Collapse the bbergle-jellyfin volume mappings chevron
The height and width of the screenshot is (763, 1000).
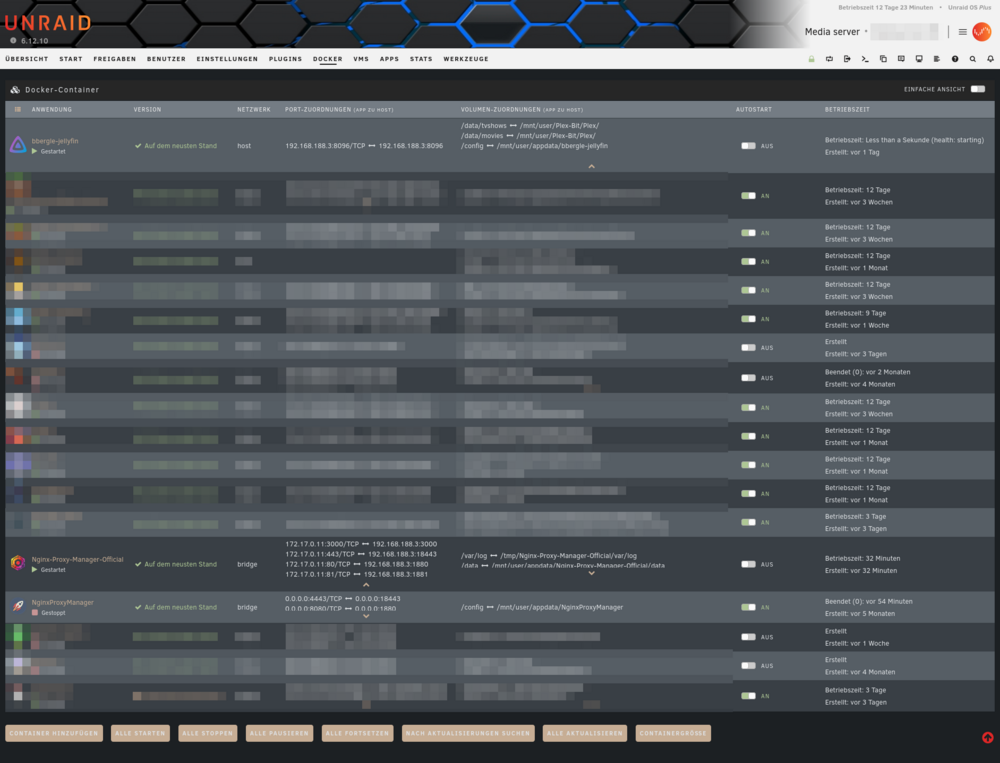[591, 167]
